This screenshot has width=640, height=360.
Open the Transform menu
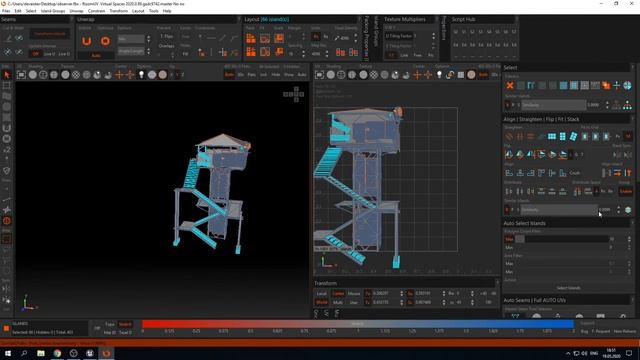pos(118,11)
